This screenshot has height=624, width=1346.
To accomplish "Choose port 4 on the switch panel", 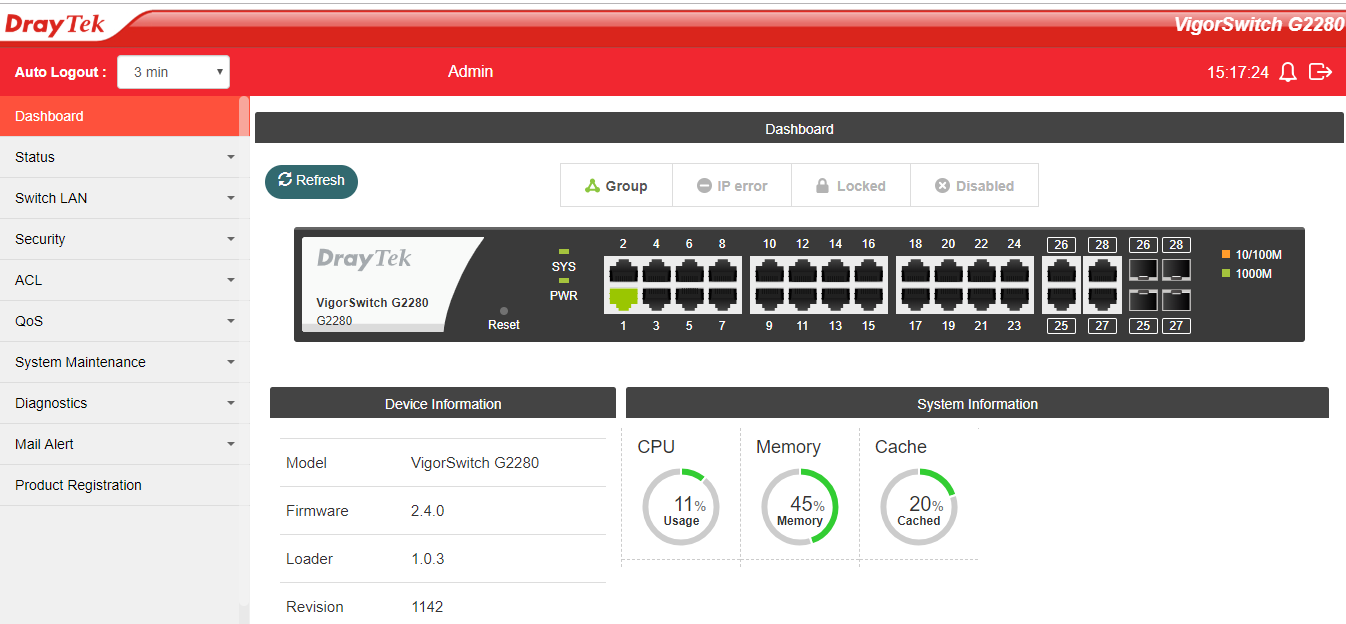I will pos(656,271).
